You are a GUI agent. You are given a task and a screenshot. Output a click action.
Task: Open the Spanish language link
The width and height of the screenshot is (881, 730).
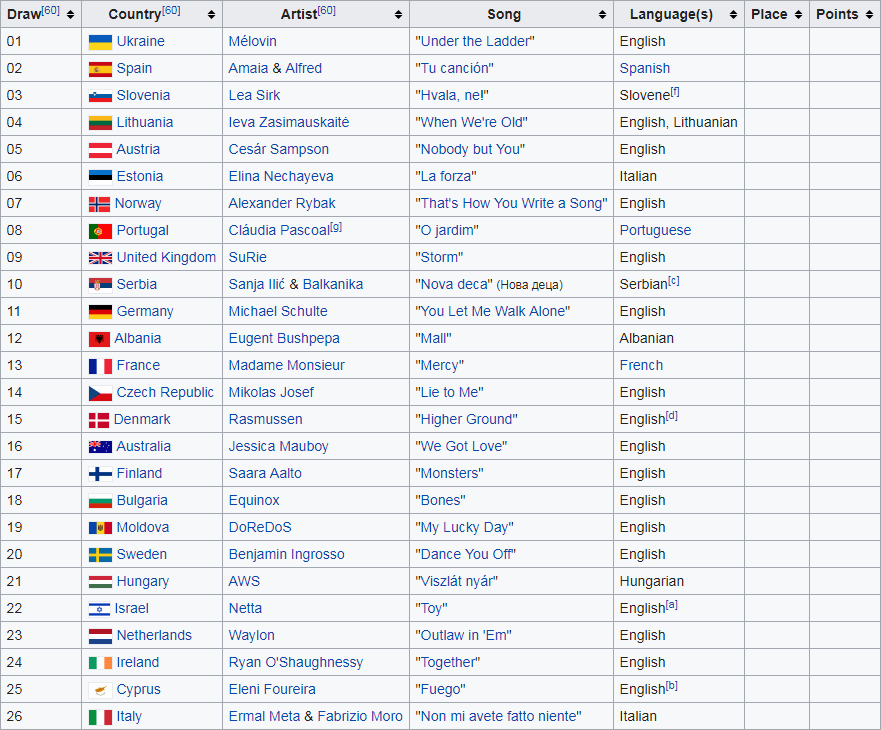[x=644, y=69]
